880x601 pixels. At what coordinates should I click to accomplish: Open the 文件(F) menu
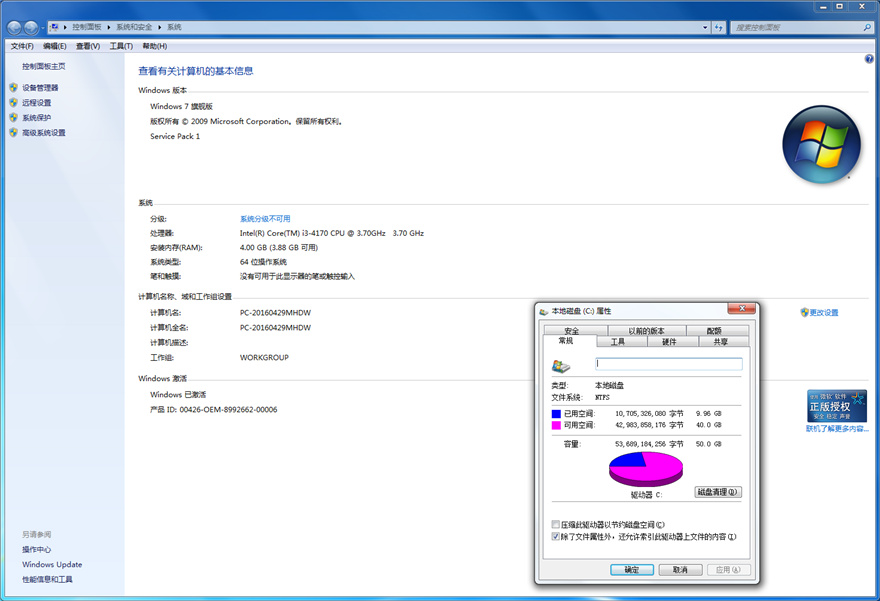tap(22, 46)
